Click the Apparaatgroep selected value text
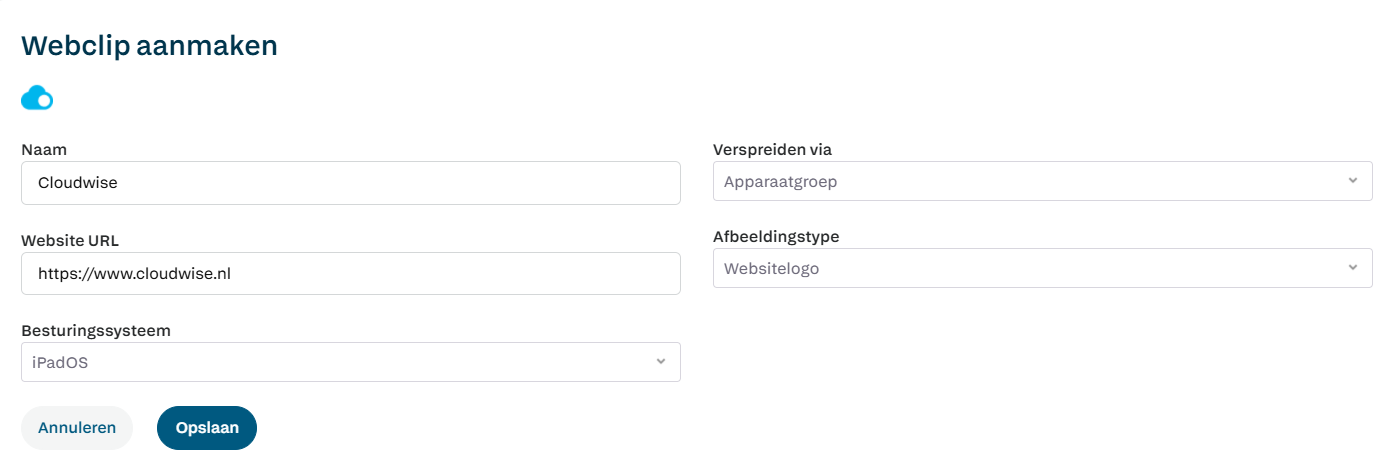The image size is (1382, 469). [780, 182]
